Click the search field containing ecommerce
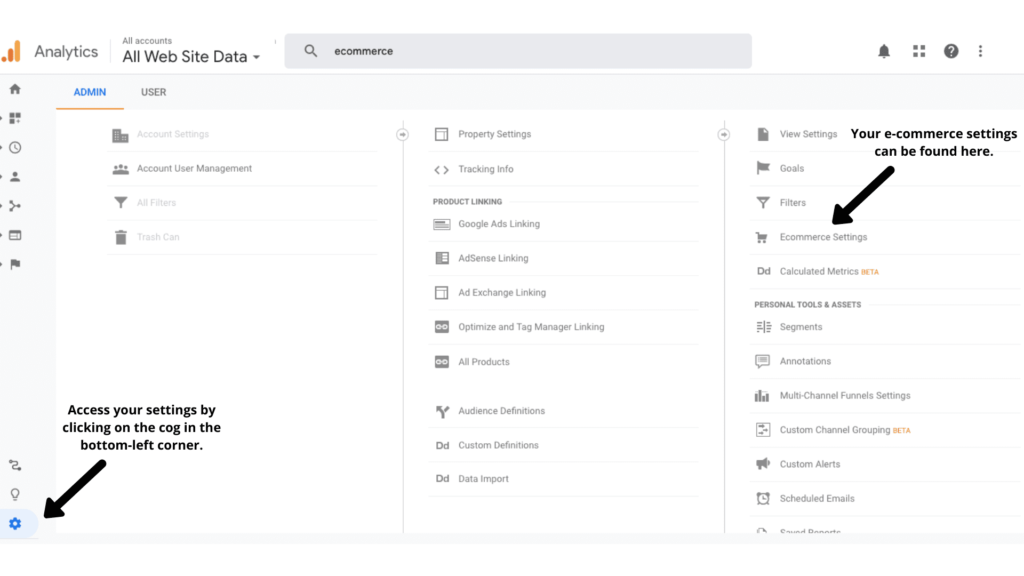1024x576 pixels. [518, 51]
